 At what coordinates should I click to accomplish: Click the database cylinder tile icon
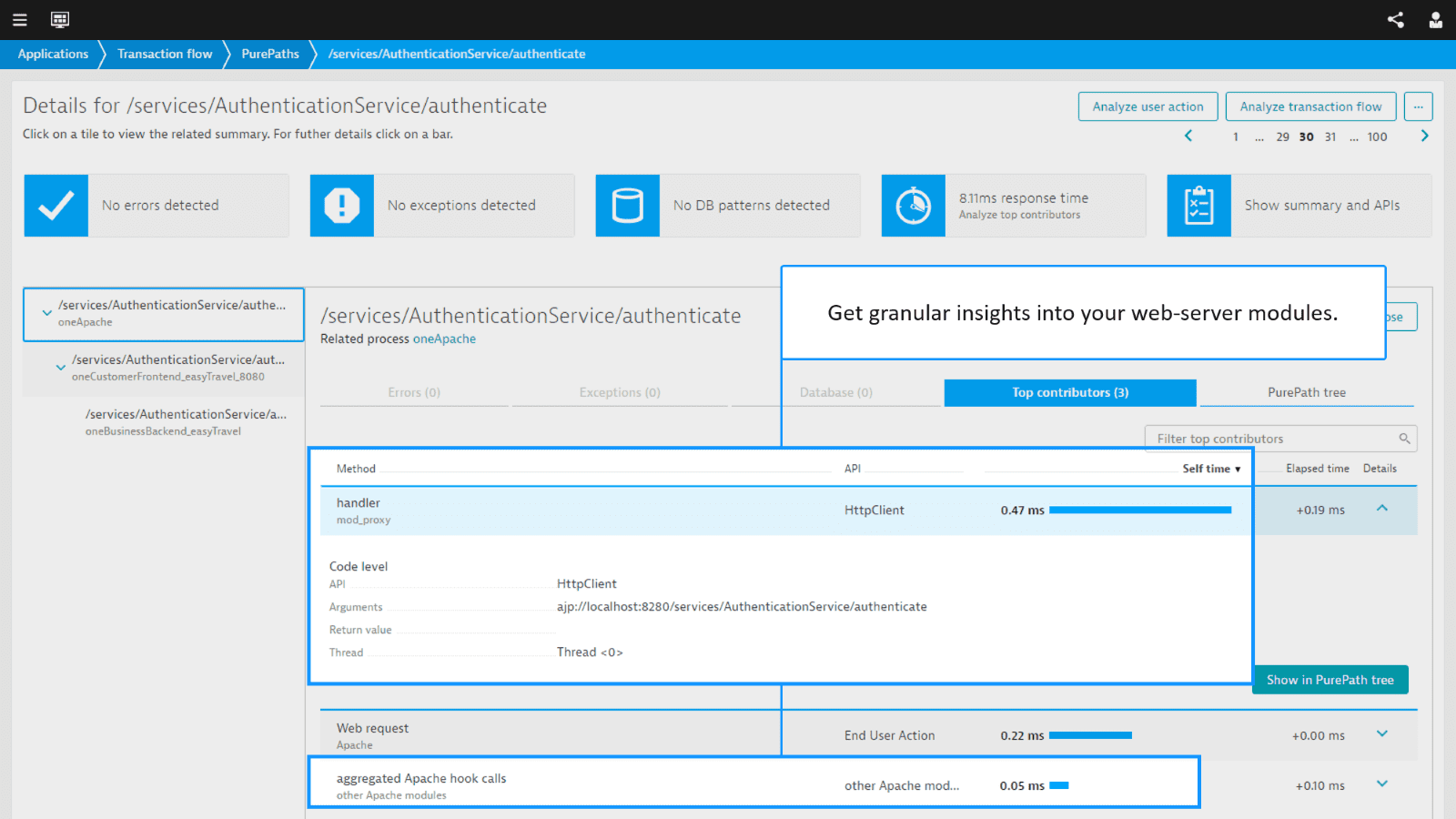pyautogui.click(x=628, y=206)
